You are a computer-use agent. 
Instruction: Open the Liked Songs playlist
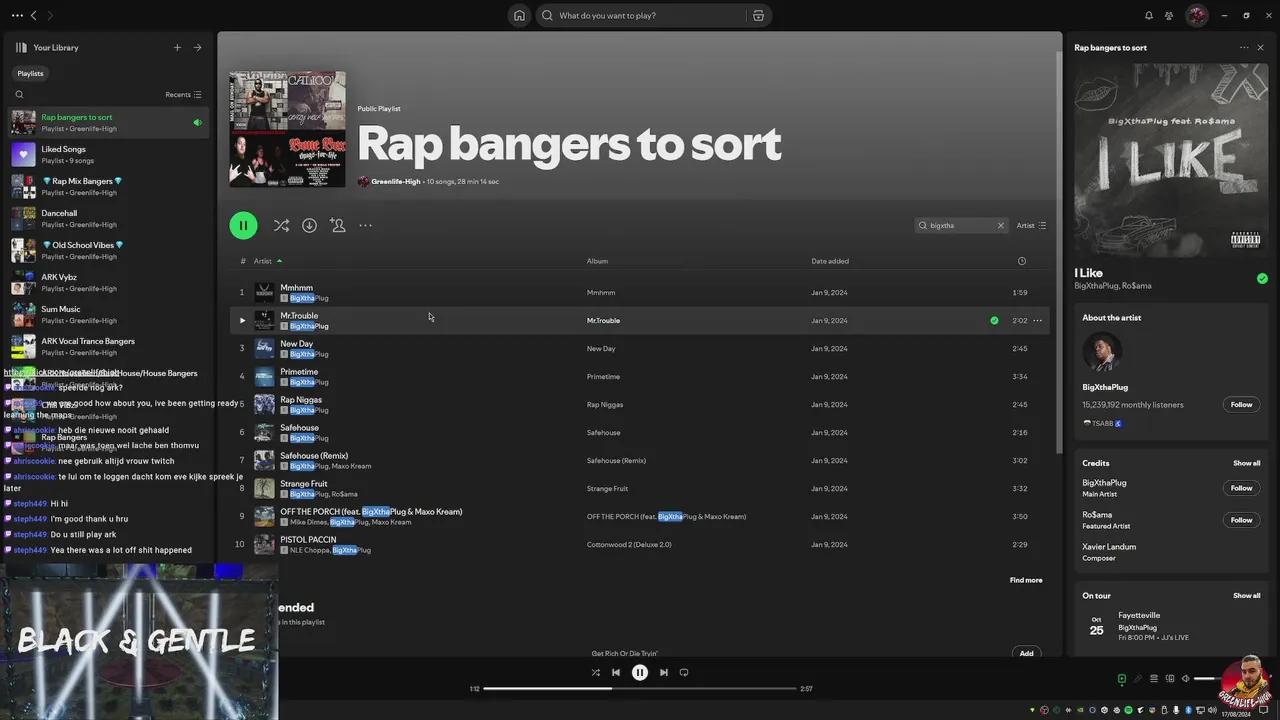108,154
